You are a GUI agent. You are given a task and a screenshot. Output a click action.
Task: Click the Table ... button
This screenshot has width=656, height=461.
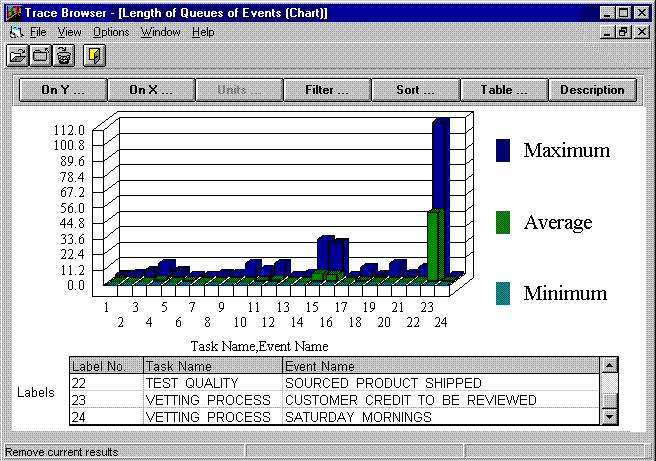point(503,90)
